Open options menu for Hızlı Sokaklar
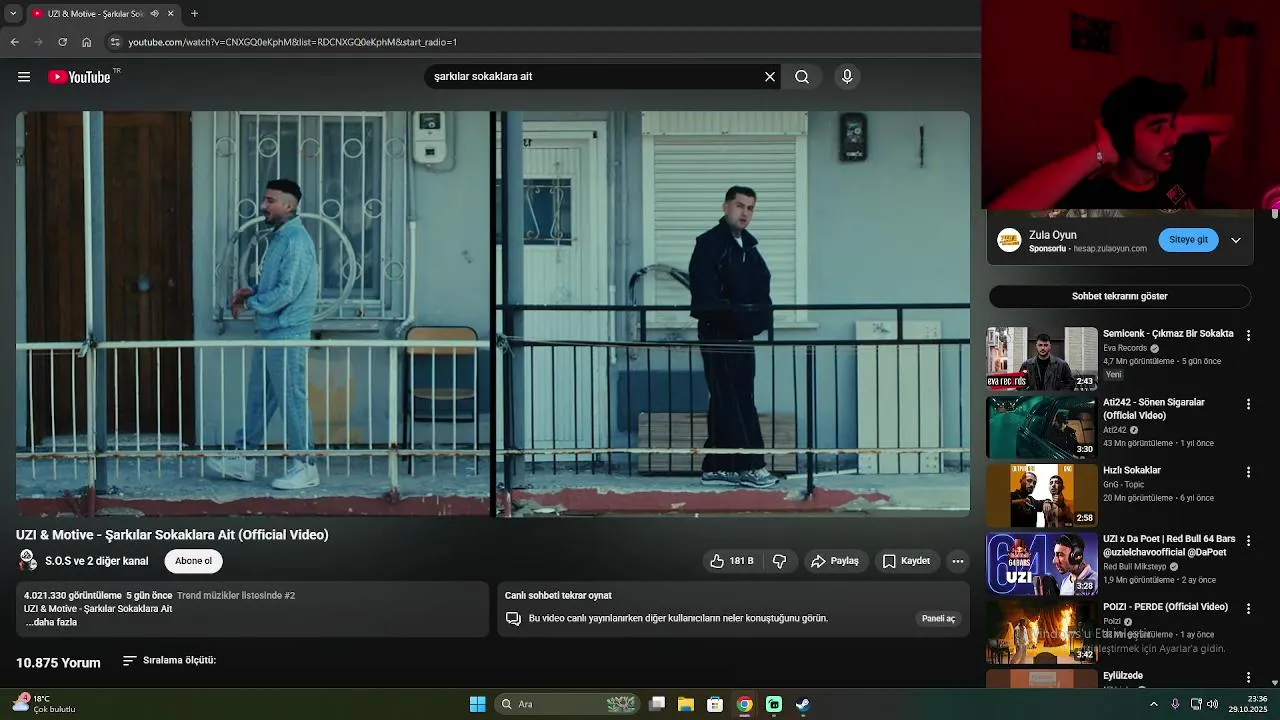Image resolution: width=1280 pixels, height=720 pixels. 1248,472
